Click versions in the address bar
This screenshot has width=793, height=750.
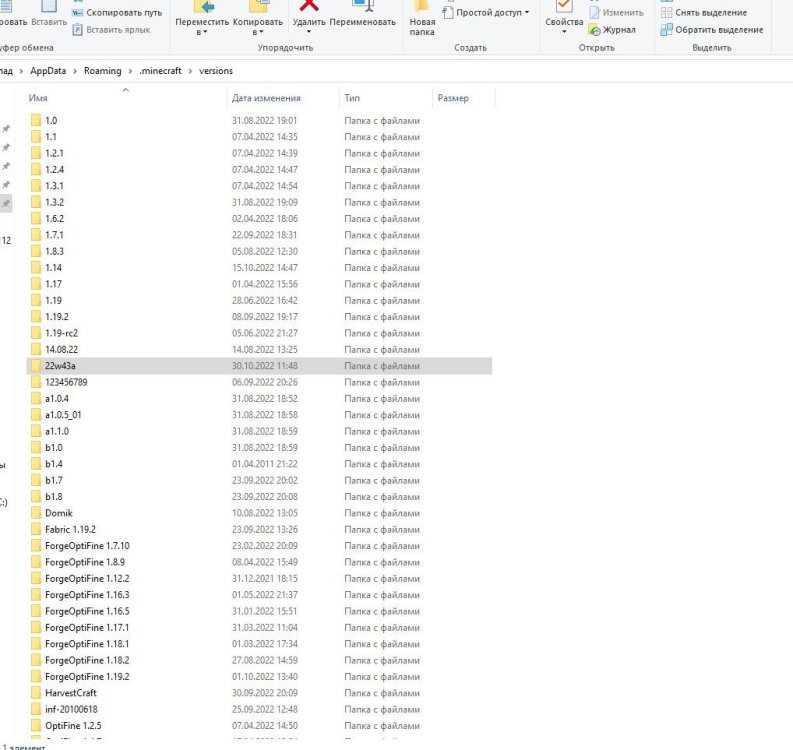pos(216,71)
